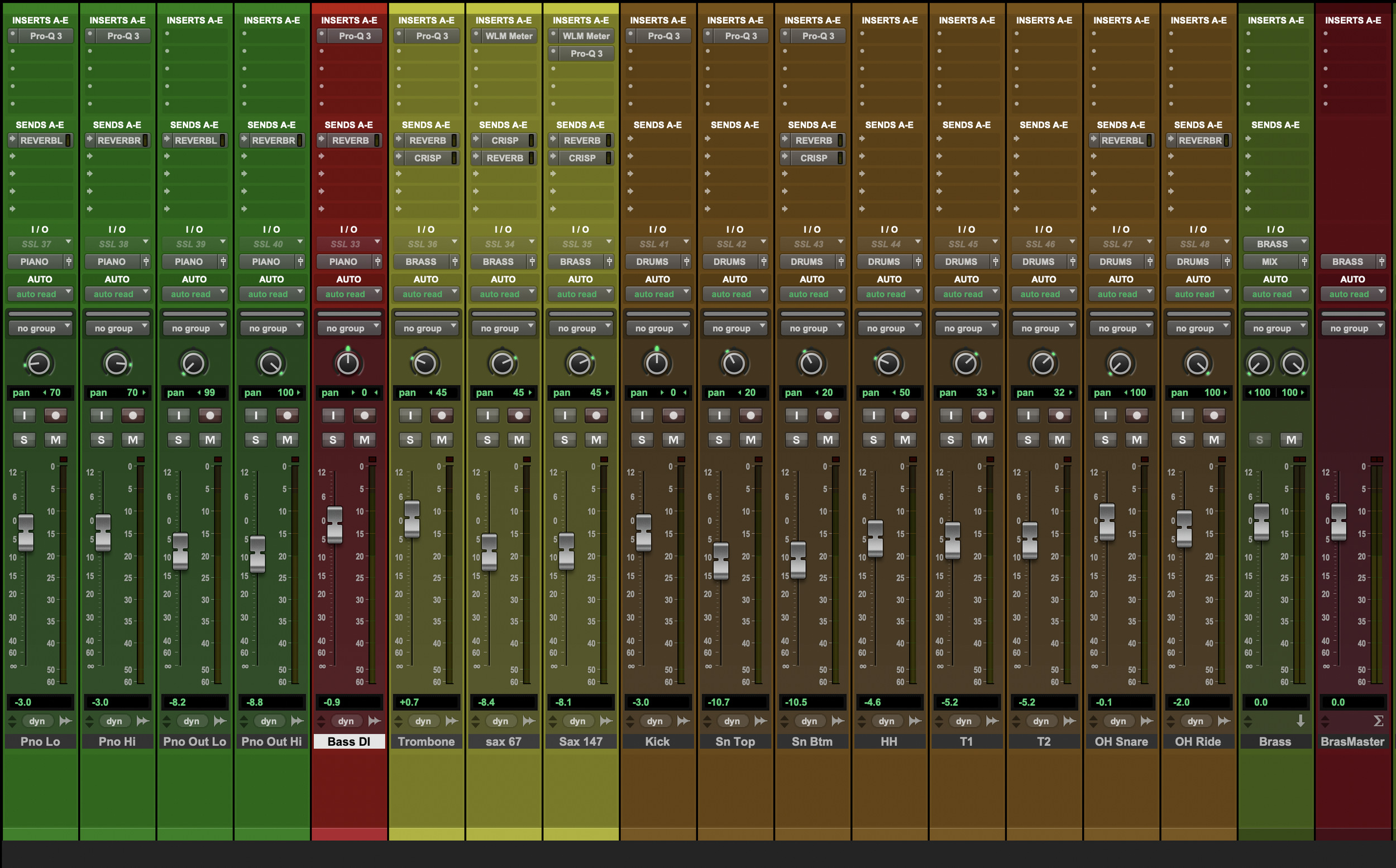Viewport: 1396px width, 868px height.
Task: Click INSERTS A-E header on Pno Lo track
Action: click(x=40, y=20)
